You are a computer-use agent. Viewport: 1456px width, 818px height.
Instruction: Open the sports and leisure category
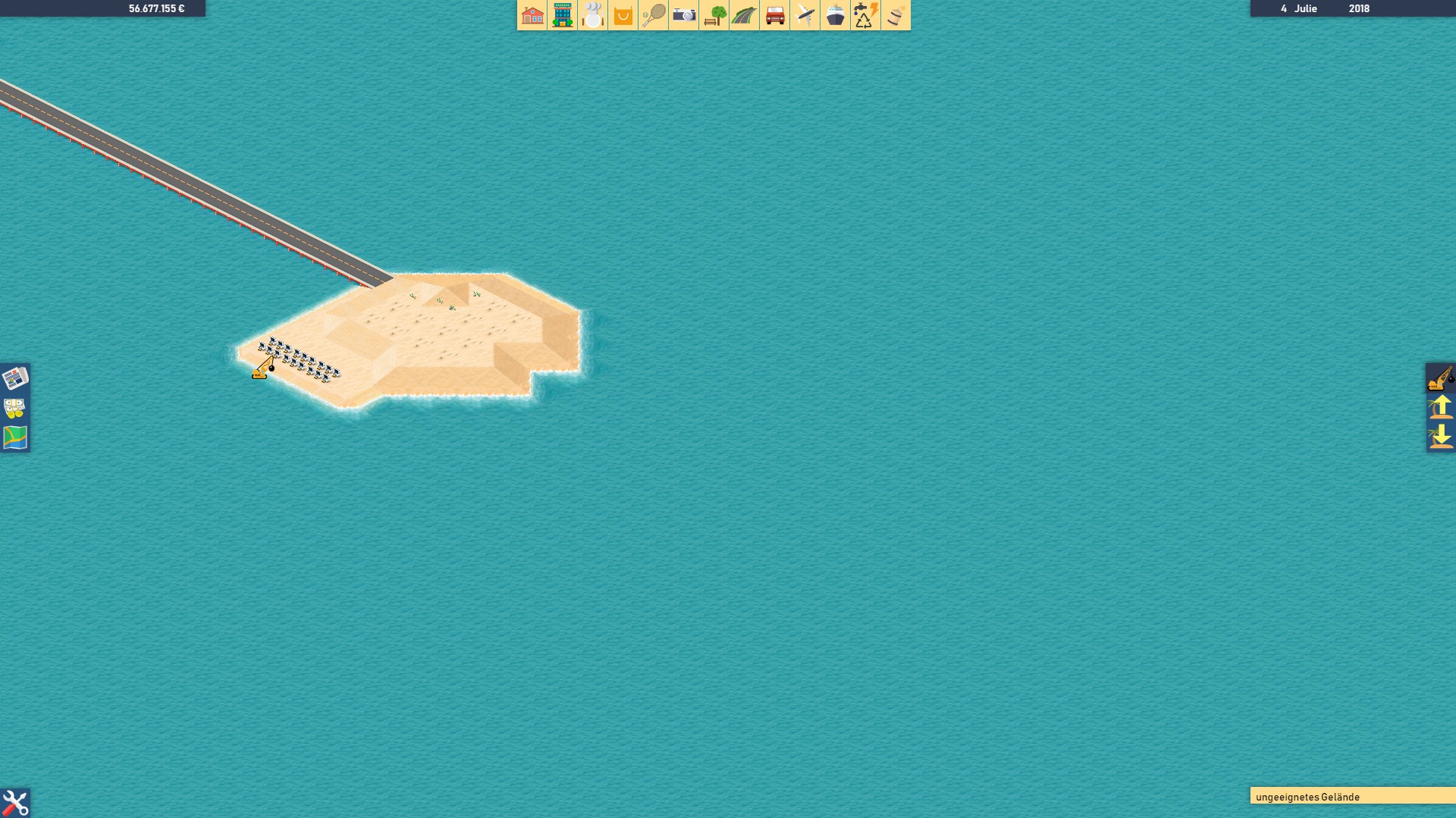click(x=653, y=14)
